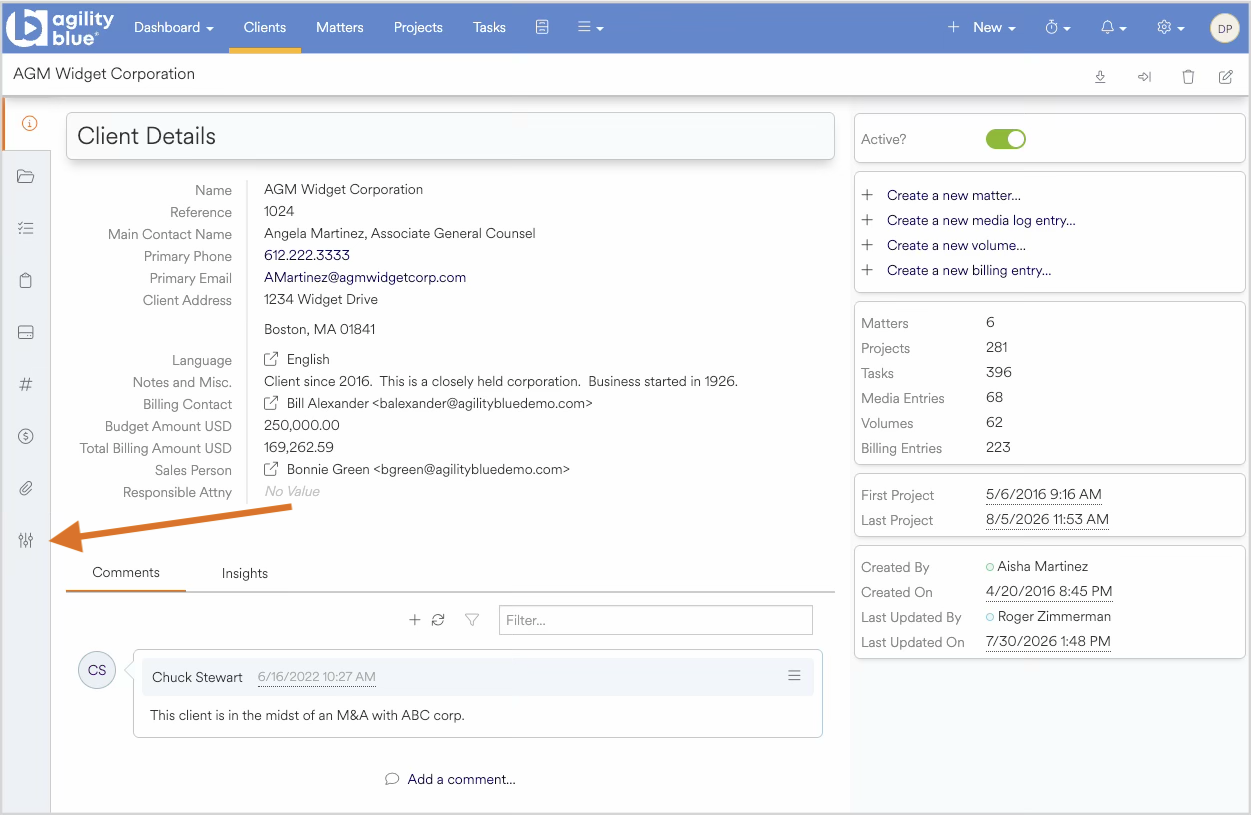Click the Client Details heading

[146, 136]
